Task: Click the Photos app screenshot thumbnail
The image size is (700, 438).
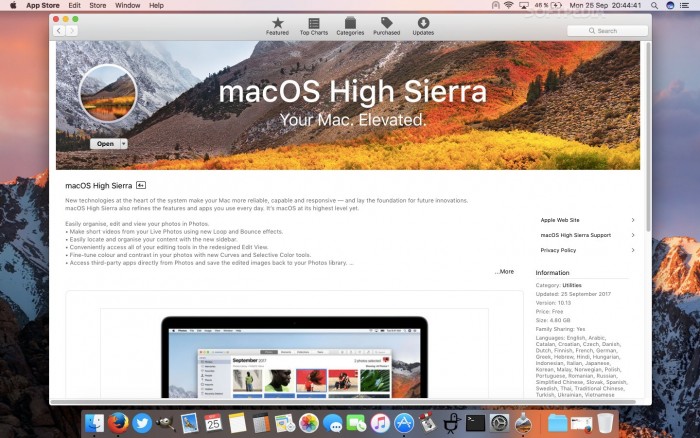Action: tap(295, 353)
